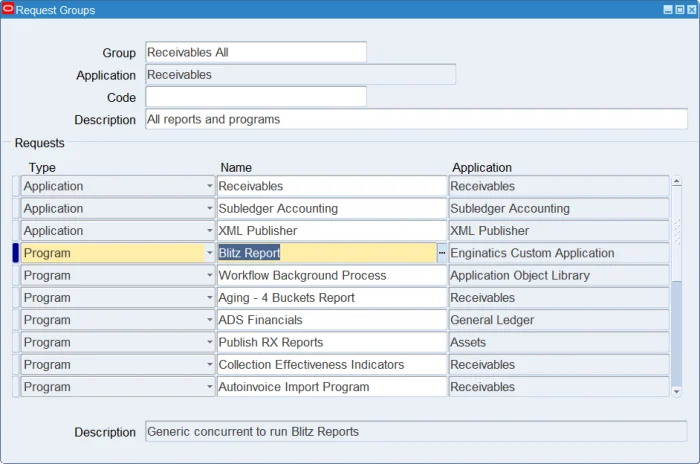Close the Request Groups window
Image resolution: width=700 pixels, height=464 pixels.
(691, 10)
